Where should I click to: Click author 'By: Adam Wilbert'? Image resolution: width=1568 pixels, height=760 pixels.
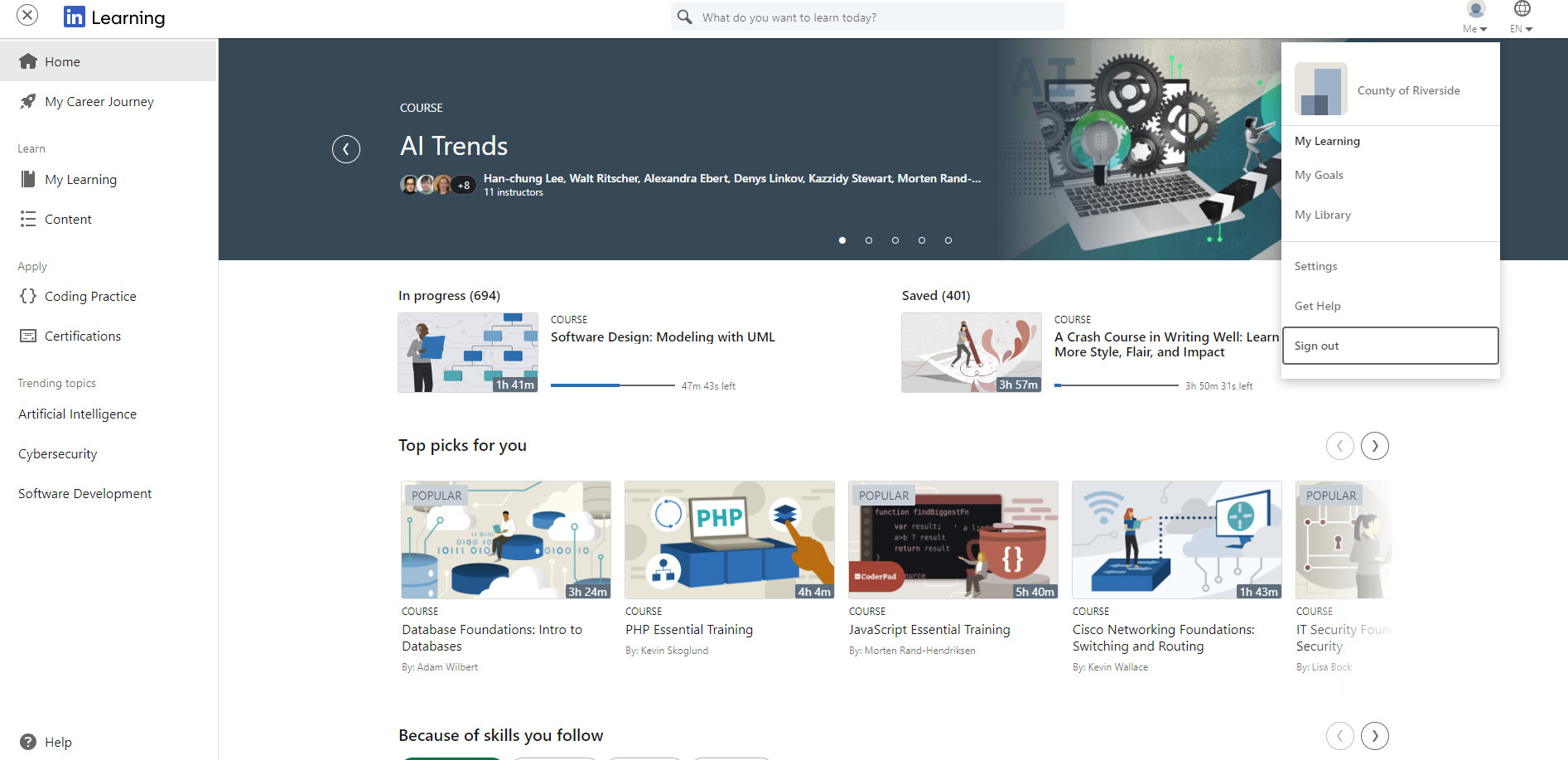tap(440, 667)
